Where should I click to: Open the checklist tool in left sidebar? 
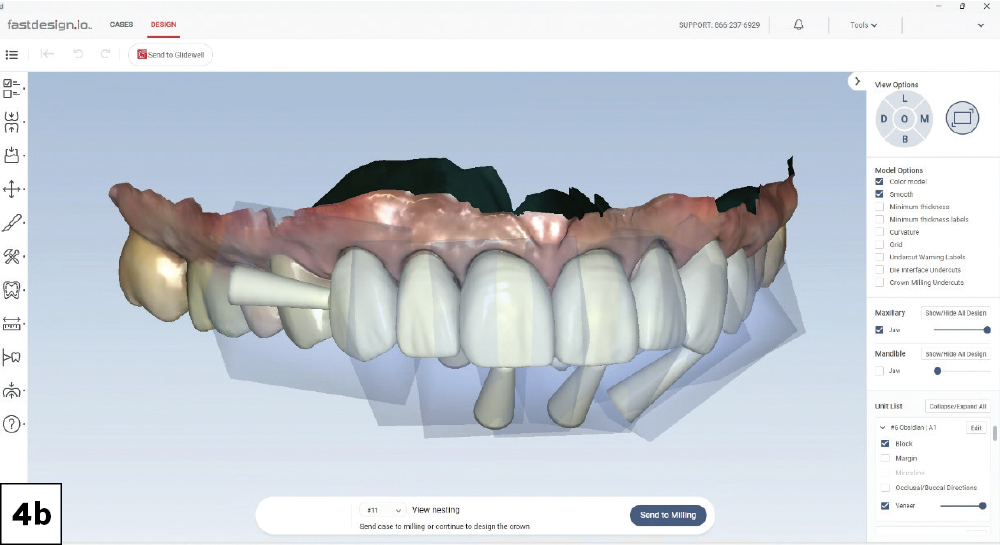pos(11,89)
